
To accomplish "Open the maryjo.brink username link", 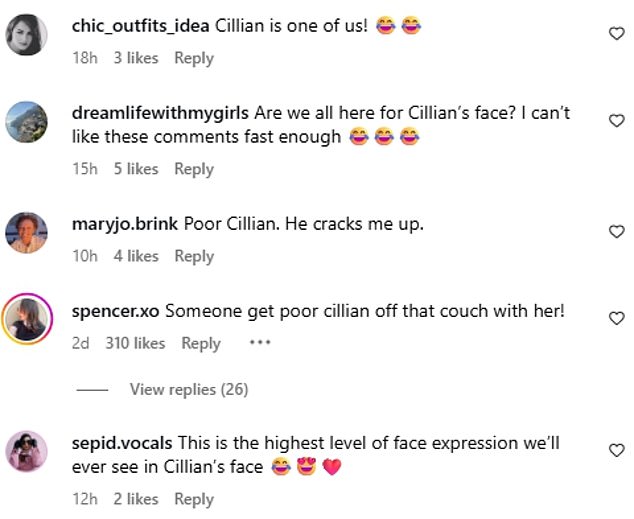I will tap(126, 224).
